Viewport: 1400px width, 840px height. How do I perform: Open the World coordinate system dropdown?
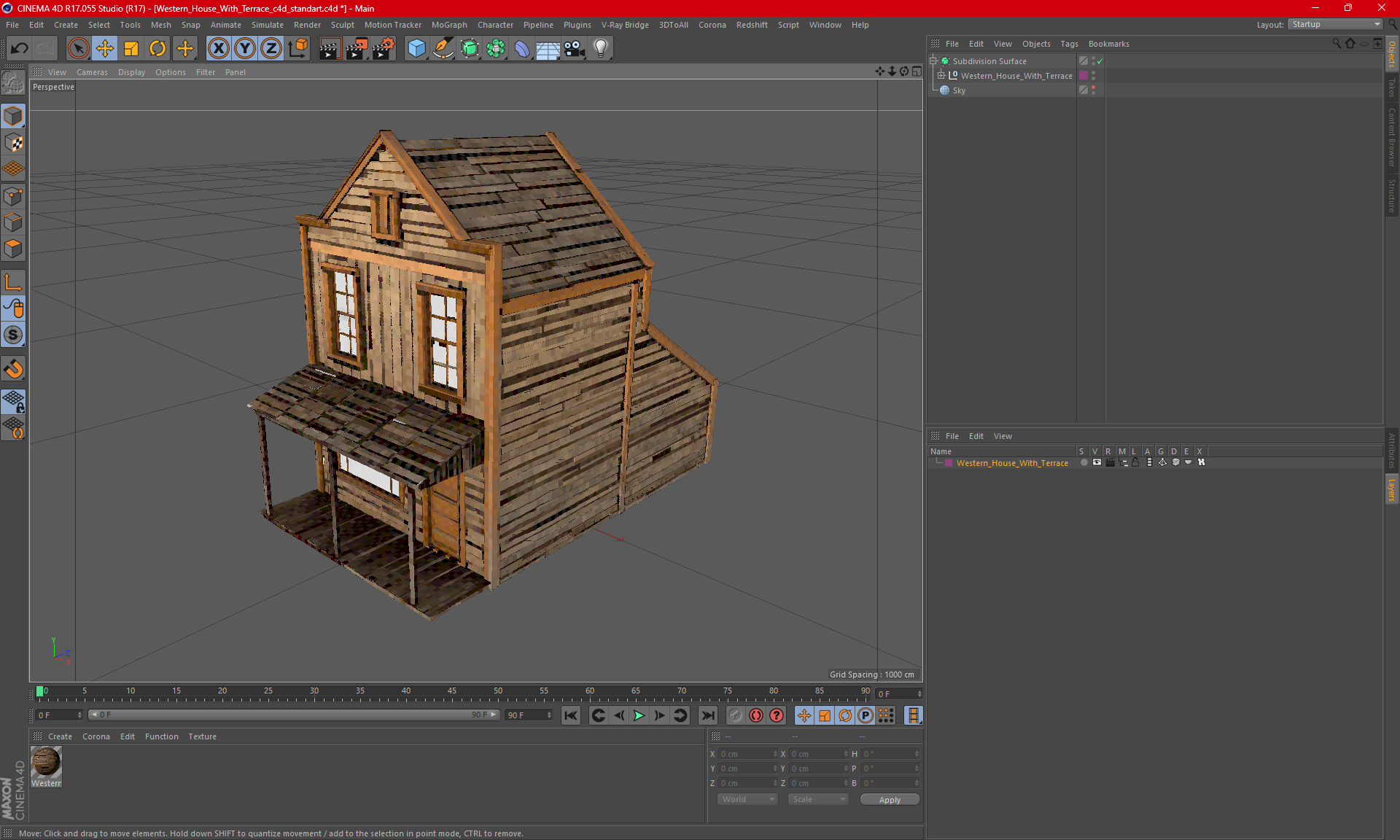pos(747,799)
